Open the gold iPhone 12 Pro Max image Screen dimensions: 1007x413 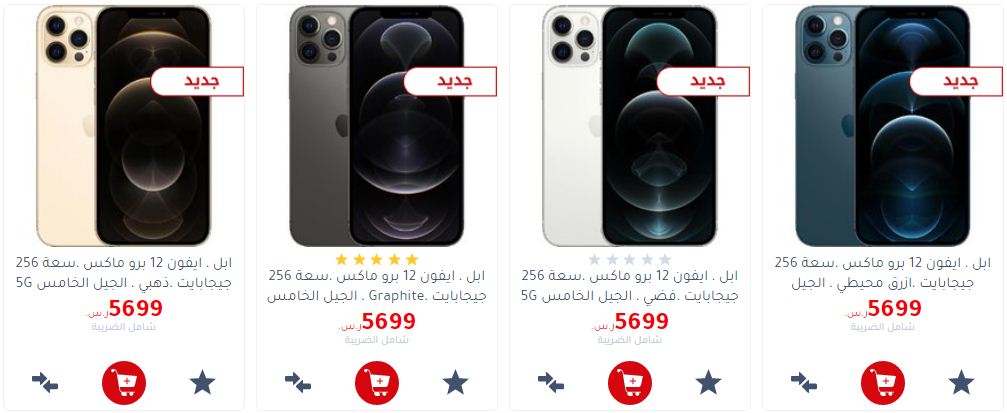[x=123, y=126]
